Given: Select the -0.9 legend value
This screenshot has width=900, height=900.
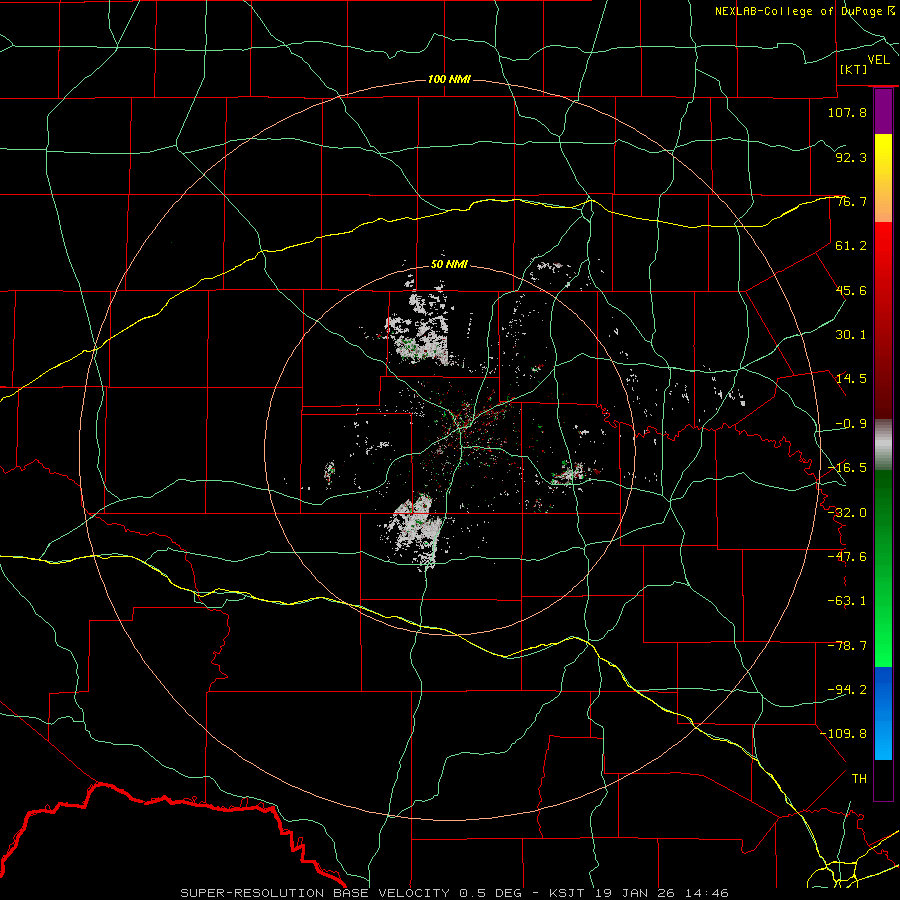Looking at the screenshot, I should (851, 424).
